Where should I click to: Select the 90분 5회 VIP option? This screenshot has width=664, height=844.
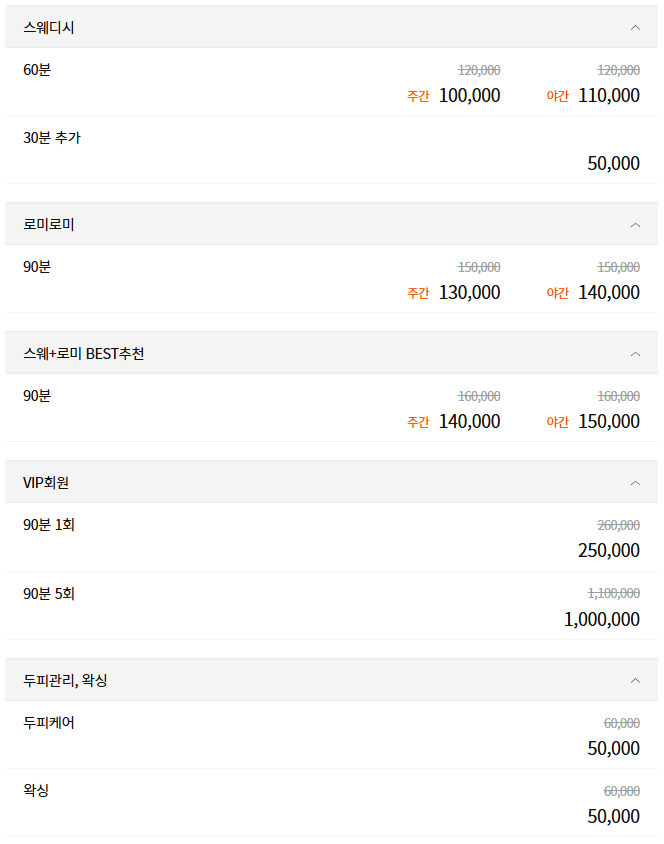pos(48,592)
